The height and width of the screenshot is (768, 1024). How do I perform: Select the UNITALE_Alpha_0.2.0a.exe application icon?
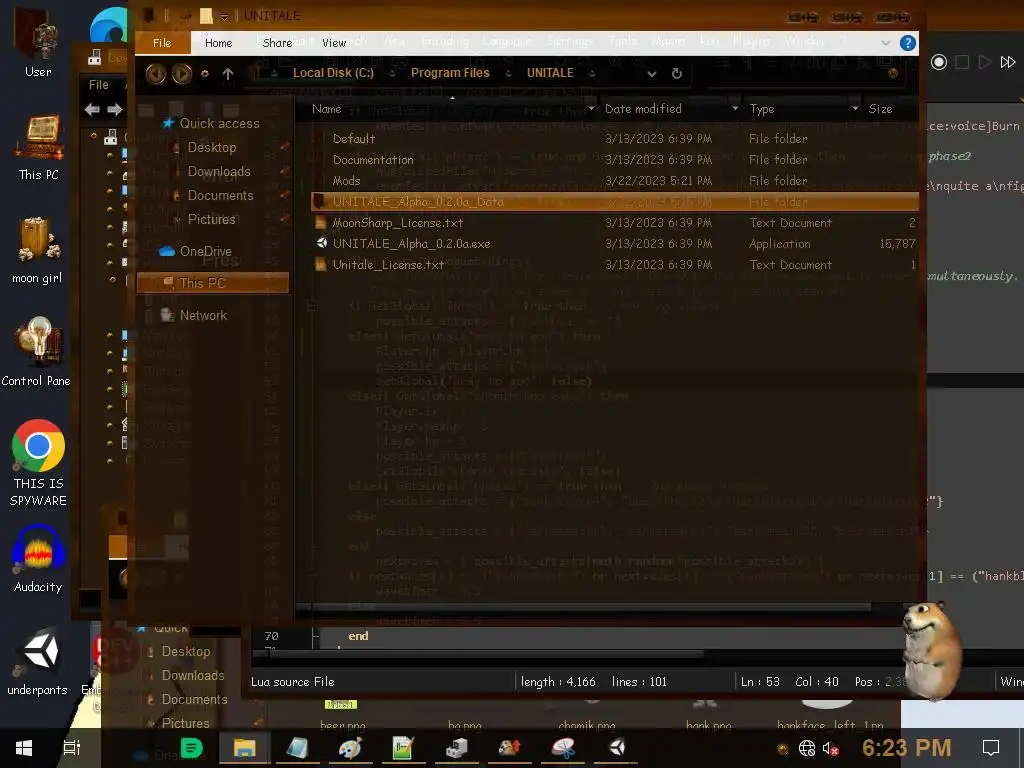[321, 243]
